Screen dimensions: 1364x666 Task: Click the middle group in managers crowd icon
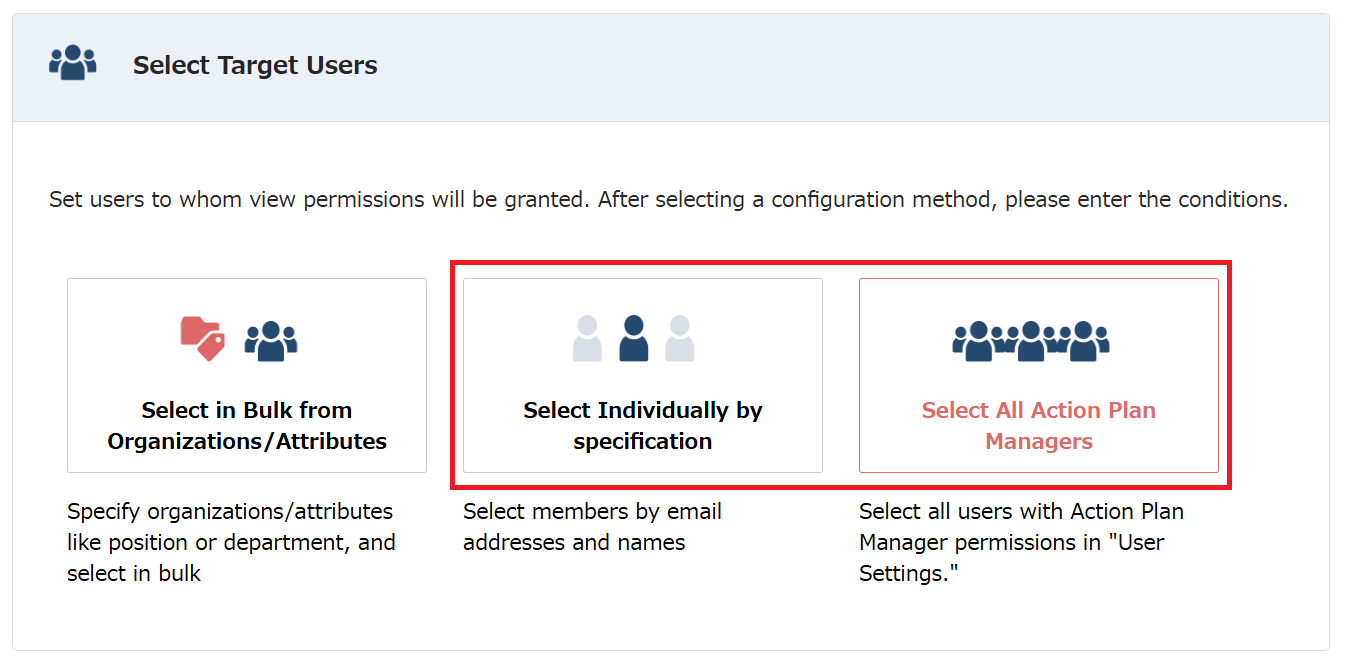(x=1031, y=341)
